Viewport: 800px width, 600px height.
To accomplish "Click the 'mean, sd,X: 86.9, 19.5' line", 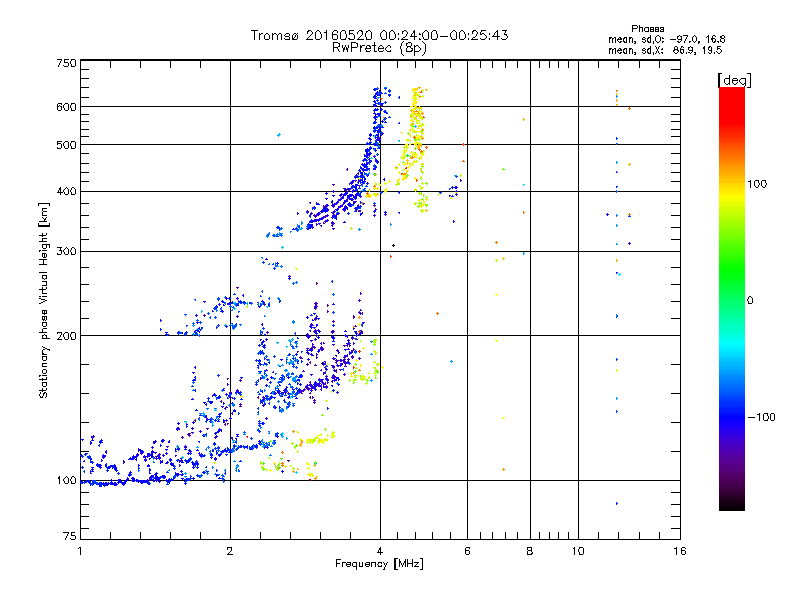I will (x=665, y=50).
